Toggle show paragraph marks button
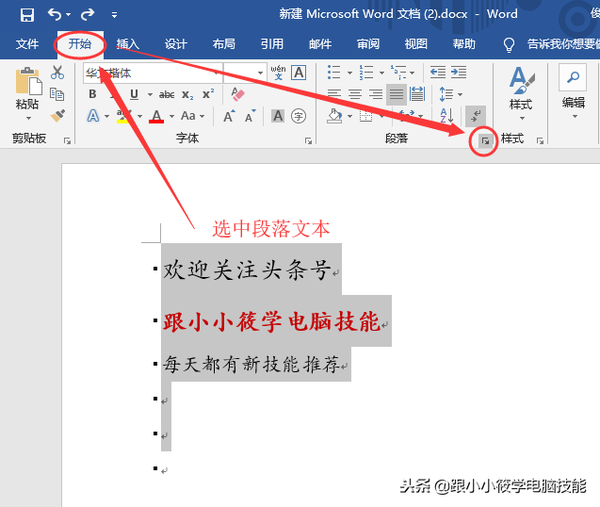600x507 pixels. tap(476, 116)
